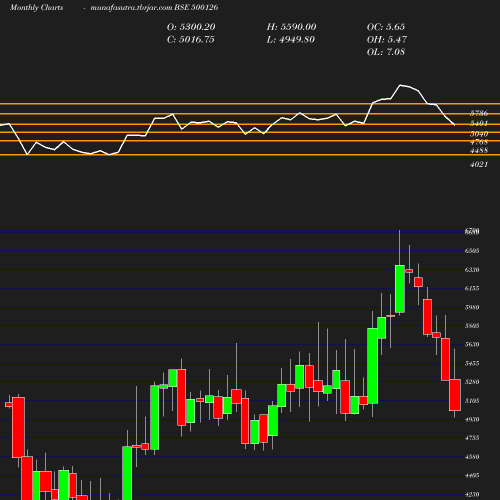This screenshot has height=500, width=500.
Task: Click the 'Monthly Charts' title text
Action: point(36,8)
